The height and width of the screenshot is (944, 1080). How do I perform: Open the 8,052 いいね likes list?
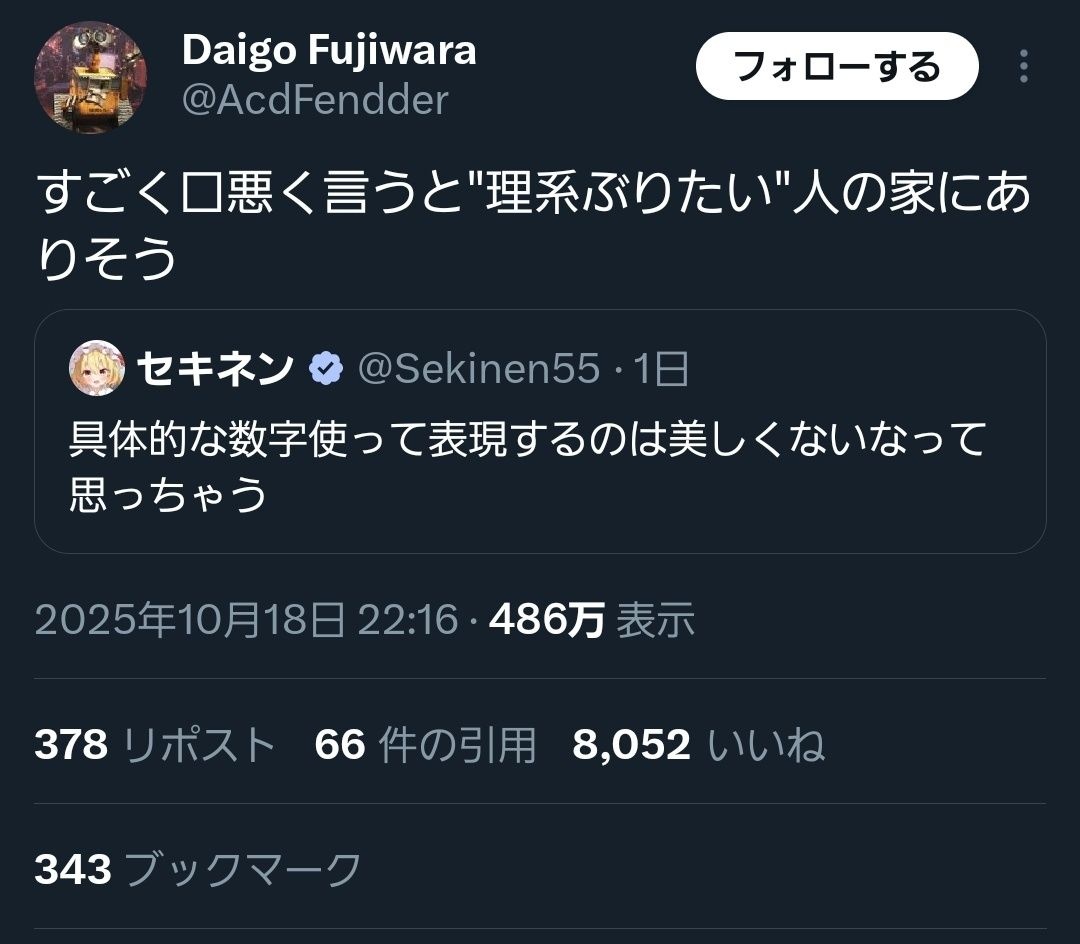[698, 744]
